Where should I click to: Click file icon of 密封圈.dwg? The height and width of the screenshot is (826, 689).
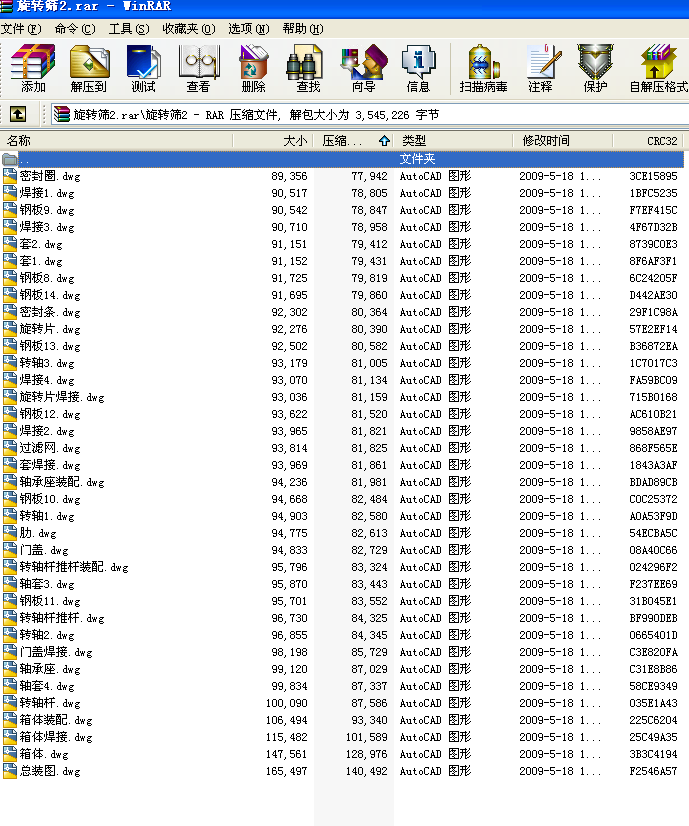pos(9,176)
